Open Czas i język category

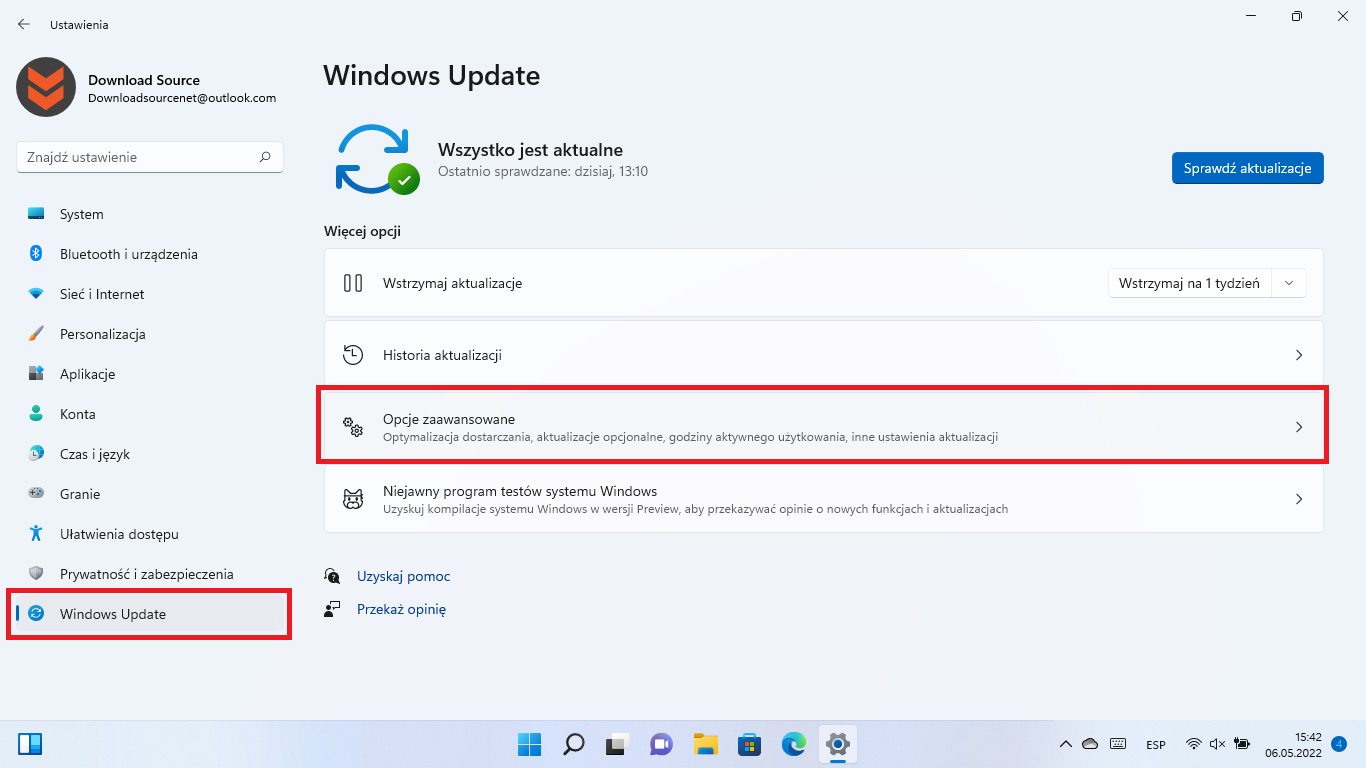pos(150,454)
